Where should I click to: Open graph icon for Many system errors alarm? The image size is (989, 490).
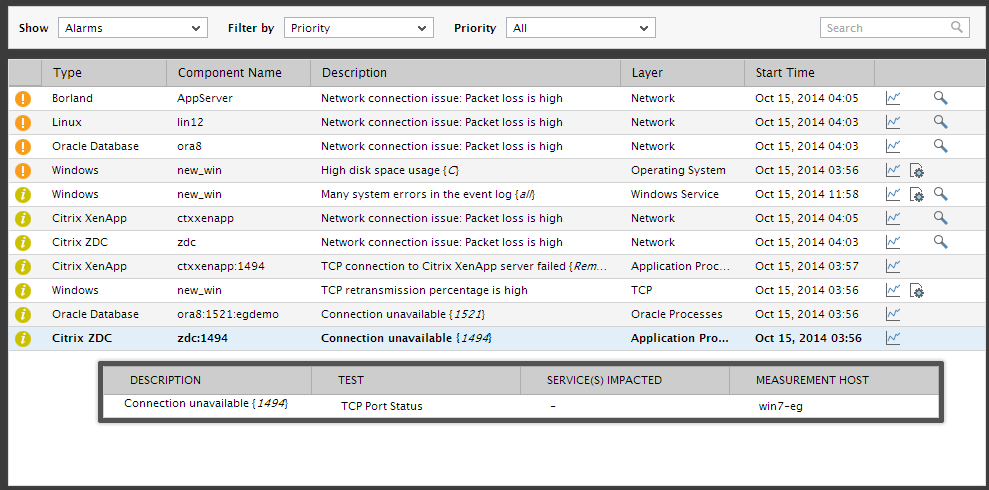(892, 194)
